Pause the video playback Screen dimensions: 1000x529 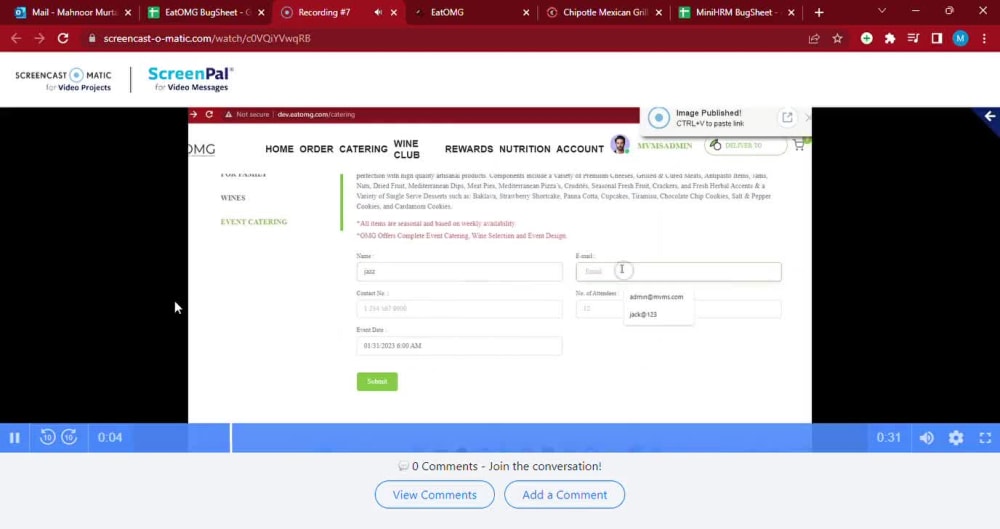point(15,438)
